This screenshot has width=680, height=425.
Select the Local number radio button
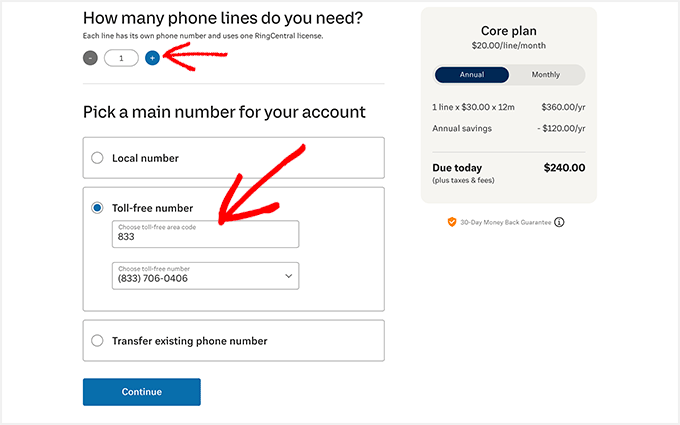97,158
